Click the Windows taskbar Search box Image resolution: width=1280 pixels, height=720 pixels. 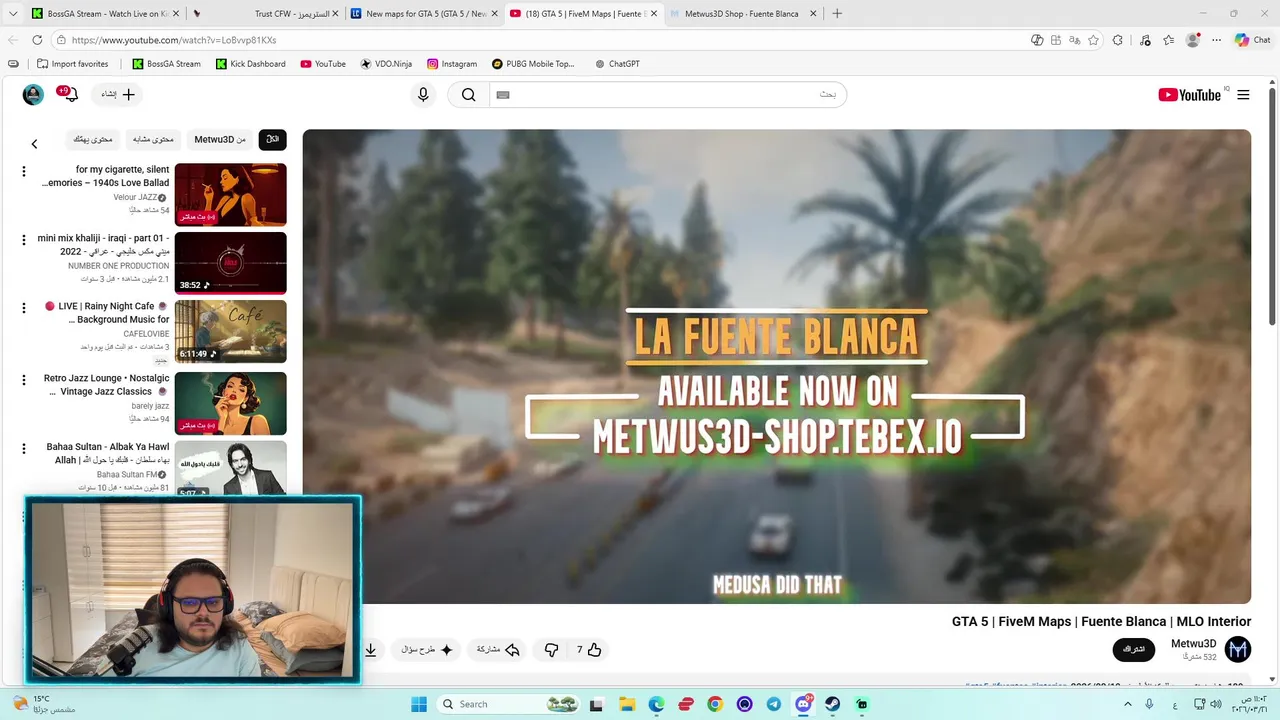click(510, 704)
